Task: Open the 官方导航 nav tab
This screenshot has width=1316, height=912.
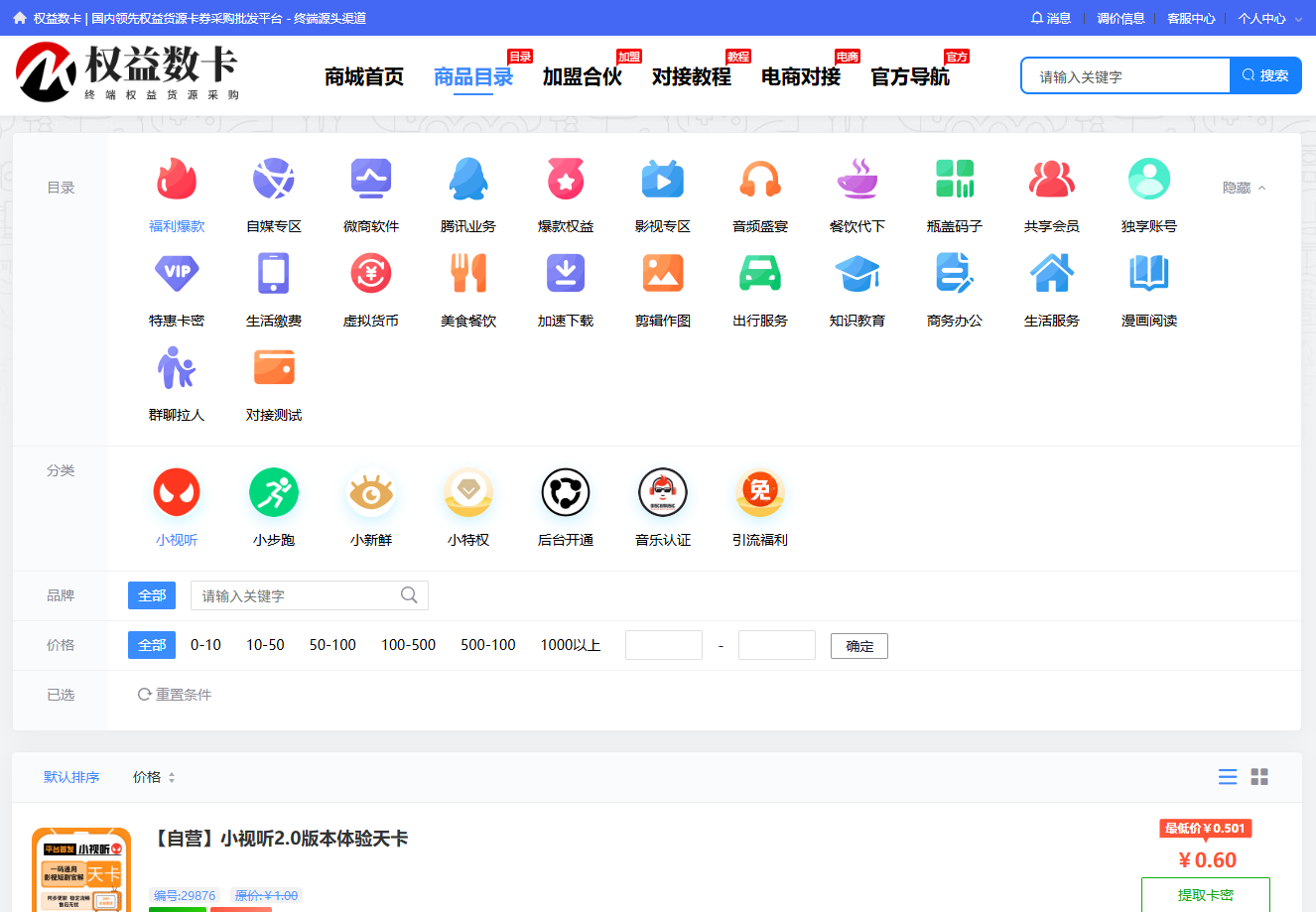Action: 910,76
